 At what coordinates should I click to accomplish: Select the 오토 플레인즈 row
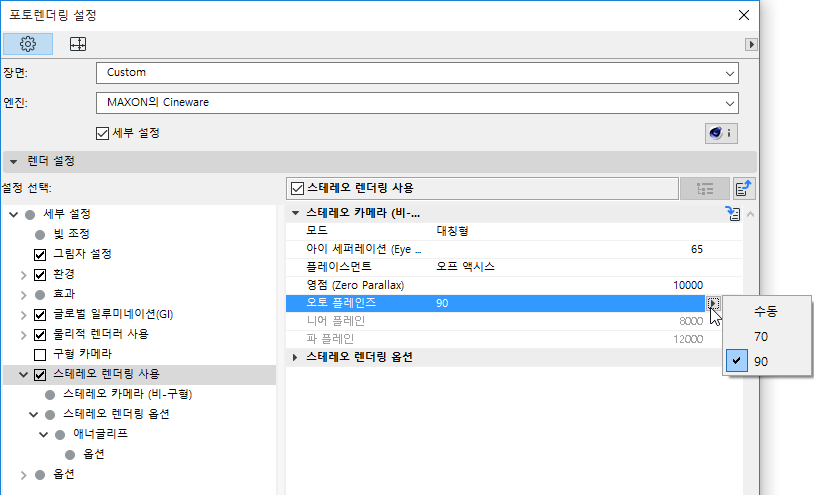click(x=495, y=304)
